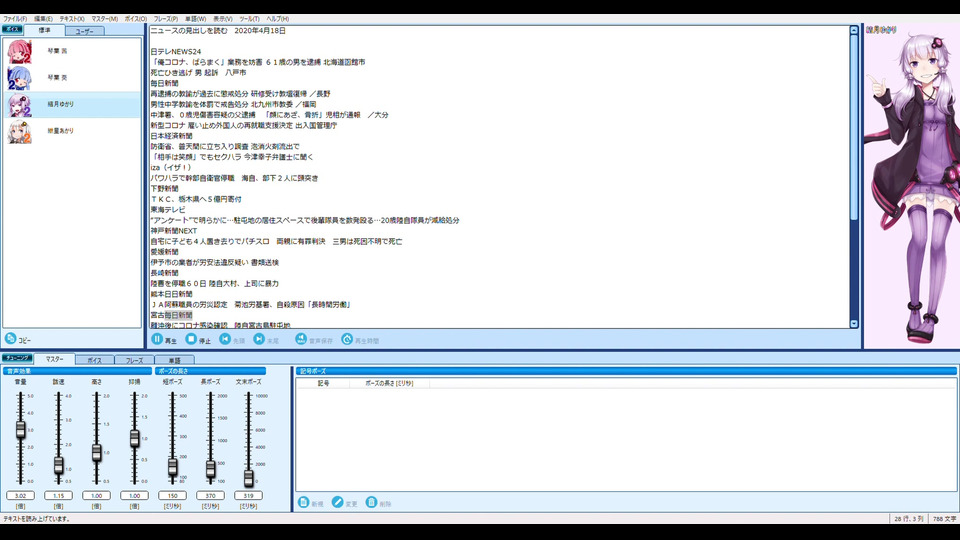Screen dimensions: 960x540
Task: Click the line 毎日新聞 in editor
Action: 165,83
